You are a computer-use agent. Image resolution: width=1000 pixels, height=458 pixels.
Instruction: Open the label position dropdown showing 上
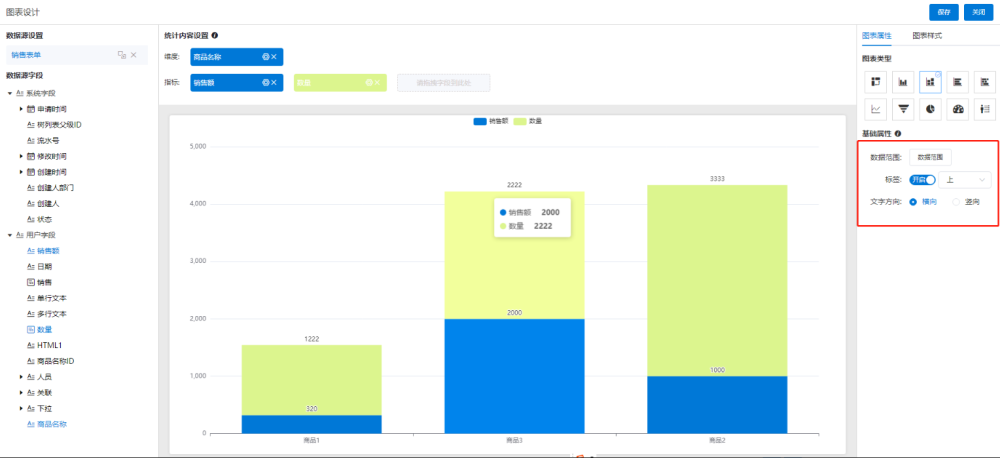click(964, 179)
